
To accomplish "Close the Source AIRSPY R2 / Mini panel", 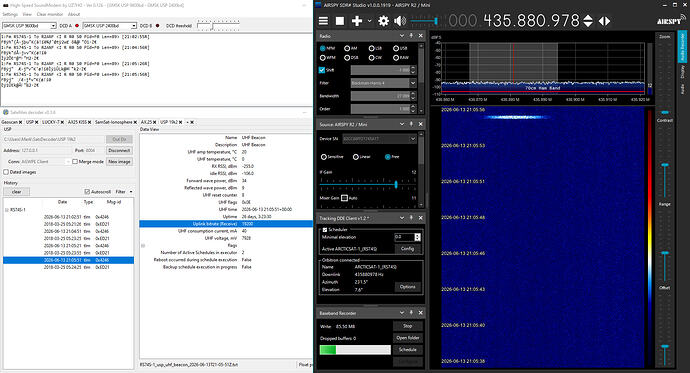I will coord(420,124).
